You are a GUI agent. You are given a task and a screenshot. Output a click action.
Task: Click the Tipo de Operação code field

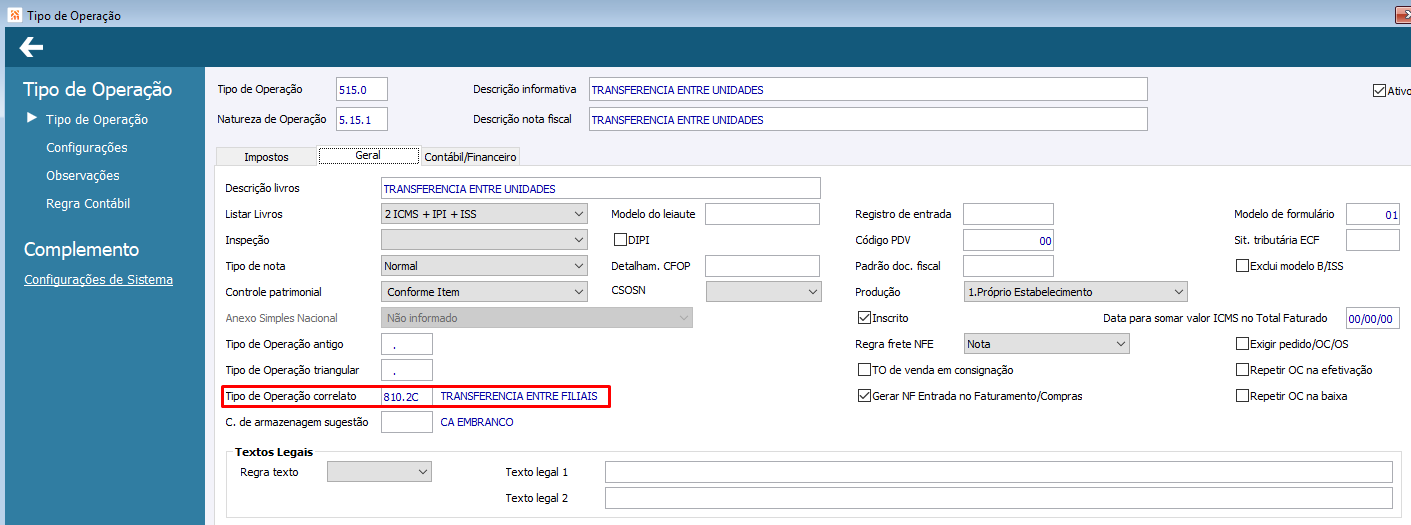coord(362,90)
